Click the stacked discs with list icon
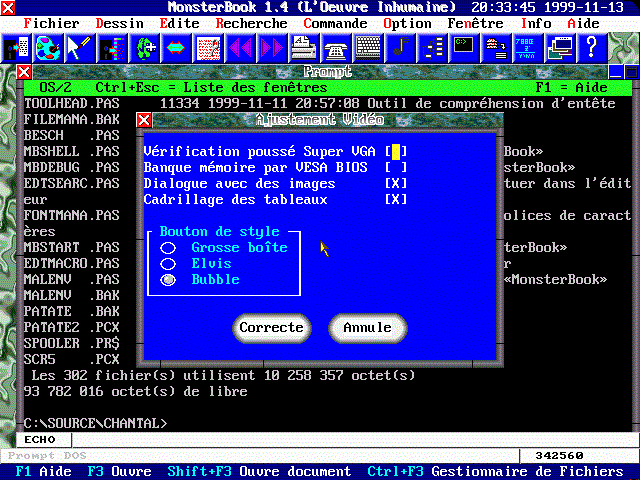The image size is (640, 480). (x=496, y=48)
